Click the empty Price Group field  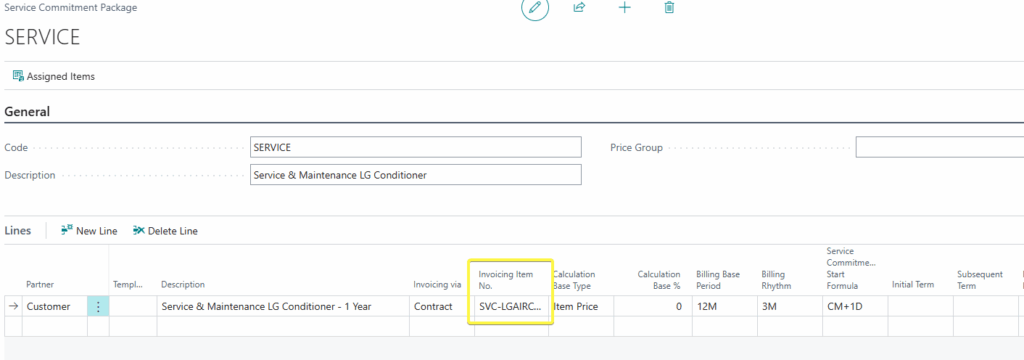[939, 148]
